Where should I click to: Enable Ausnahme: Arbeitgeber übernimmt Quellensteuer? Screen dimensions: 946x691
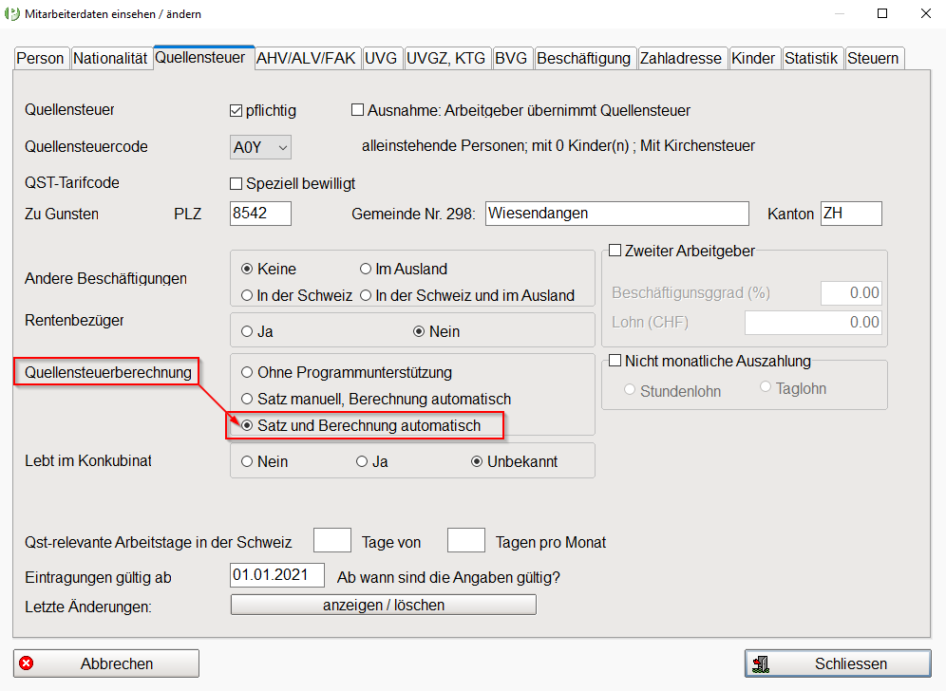coord(358,110)
